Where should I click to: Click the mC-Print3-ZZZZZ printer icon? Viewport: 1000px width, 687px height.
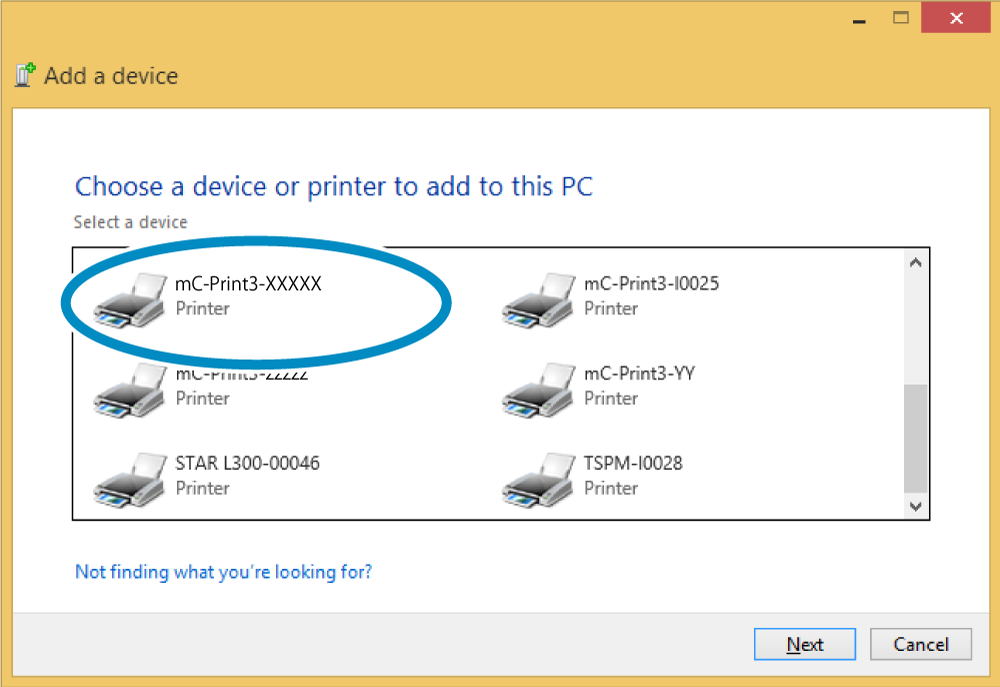click(130, 389)
